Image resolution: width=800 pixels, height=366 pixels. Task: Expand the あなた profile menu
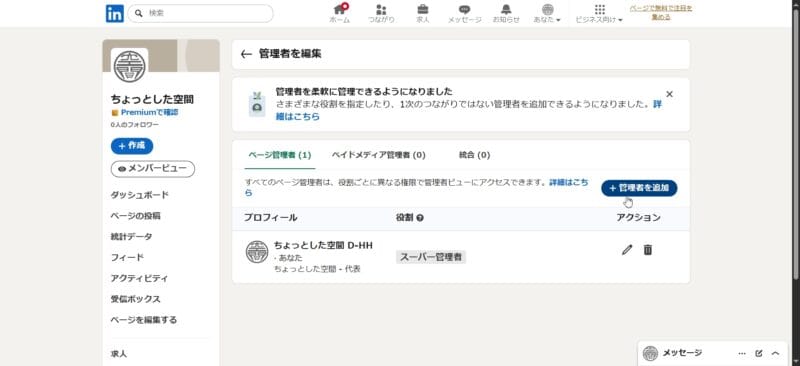547,14
